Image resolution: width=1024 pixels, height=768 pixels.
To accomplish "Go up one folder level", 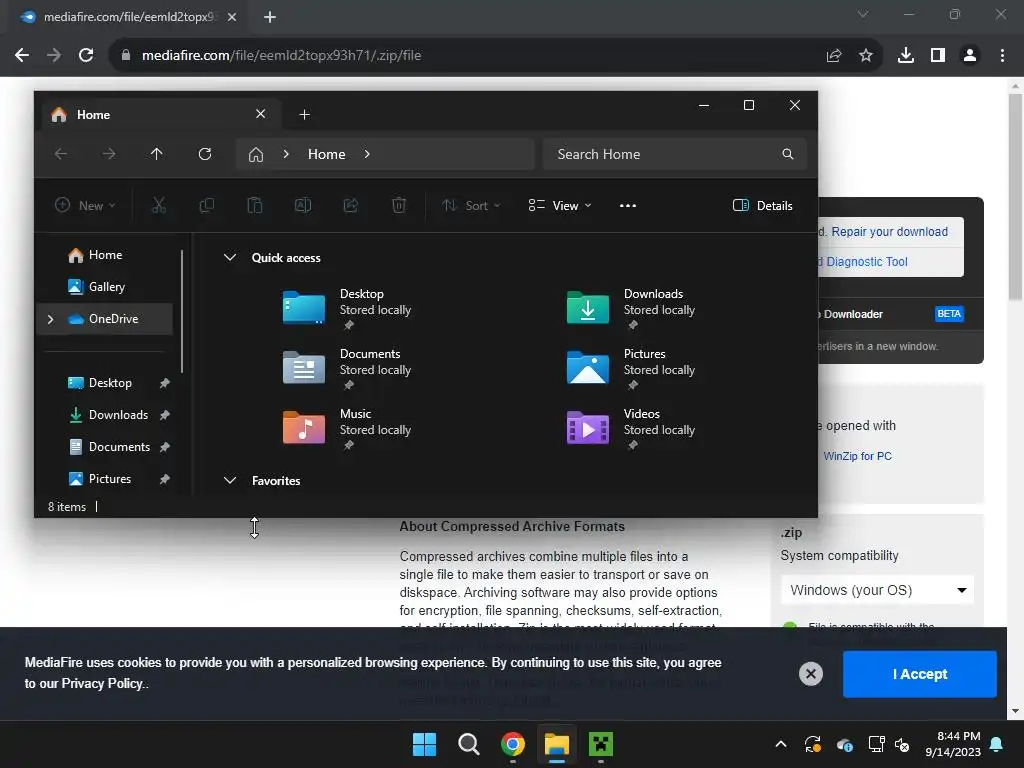I will pos(157,154).
